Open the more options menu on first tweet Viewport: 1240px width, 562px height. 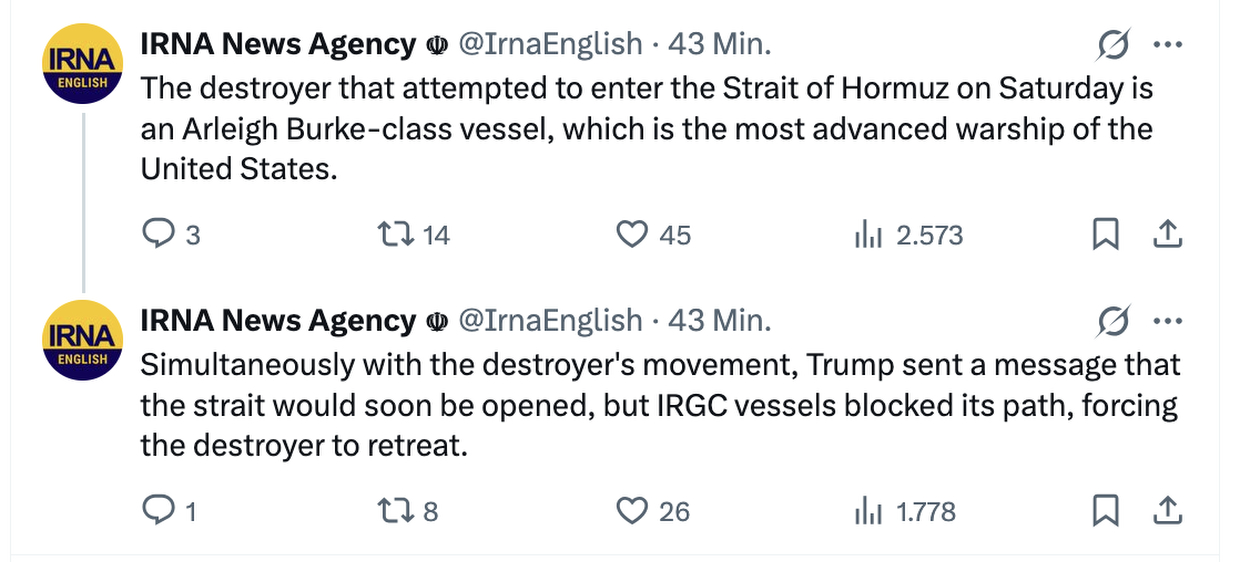tap(1167, 45)
